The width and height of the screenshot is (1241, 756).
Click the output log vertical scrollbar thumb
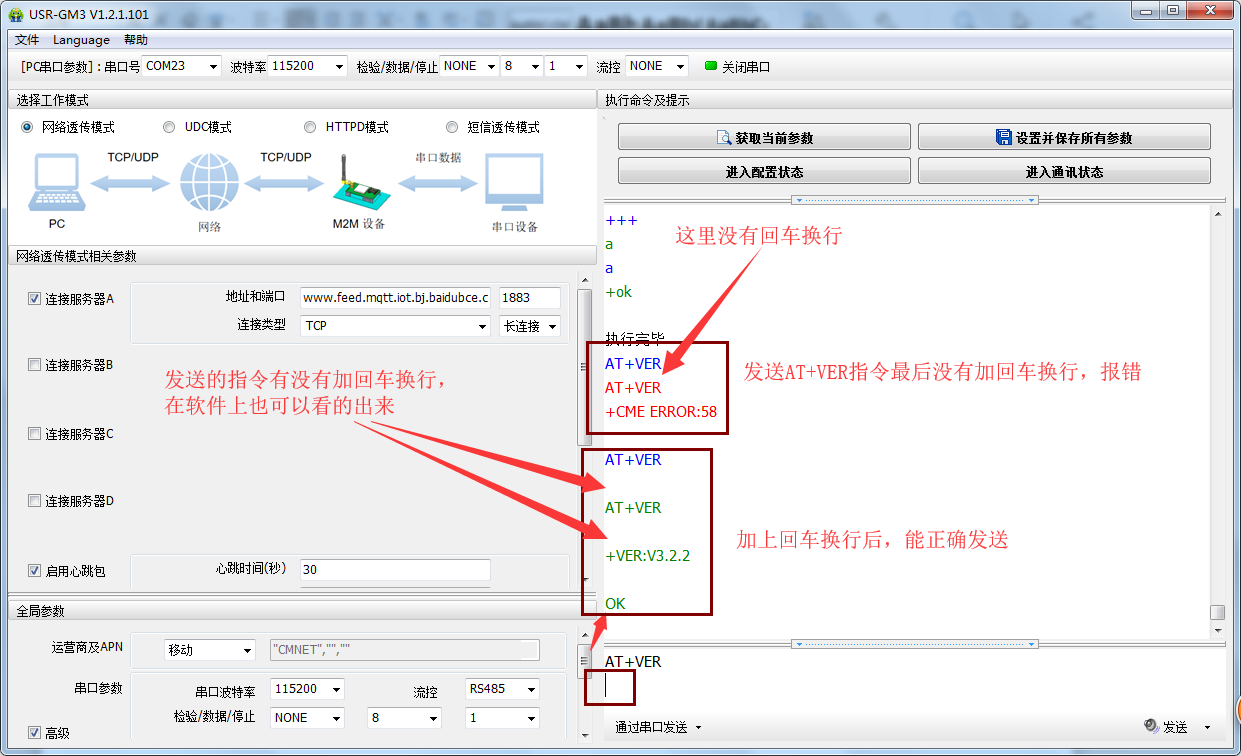(x=1217, y=612)
